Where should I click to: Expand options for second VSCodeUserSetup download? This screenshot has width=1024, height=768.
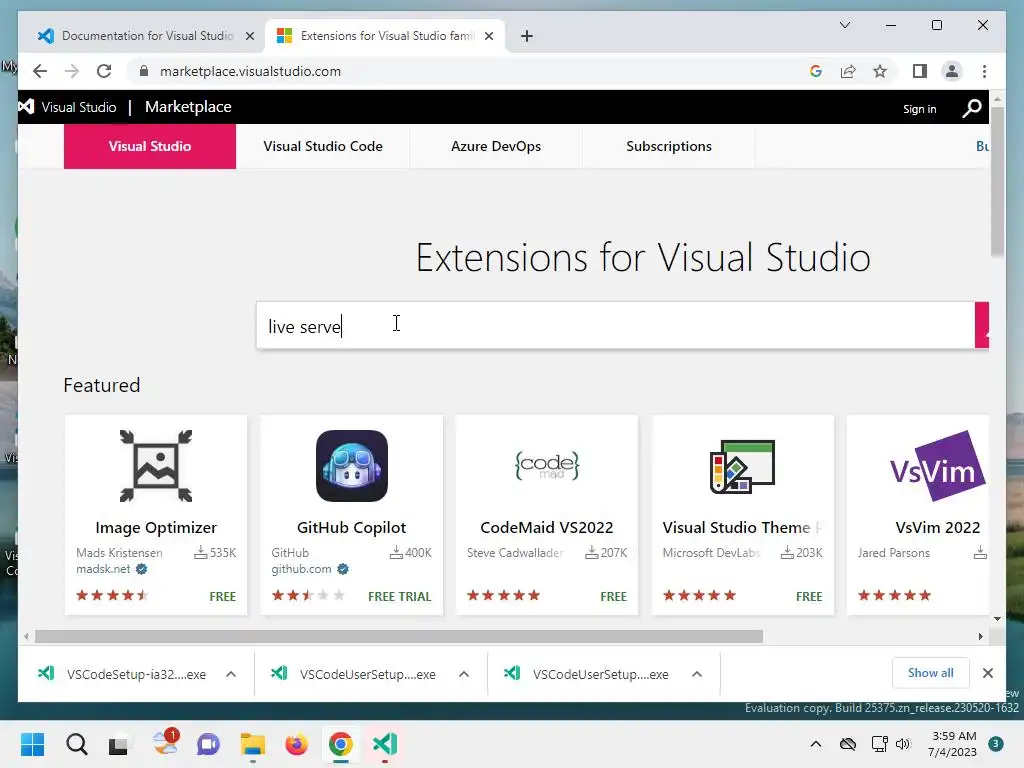pyautogui.click(x=464, y=674)
